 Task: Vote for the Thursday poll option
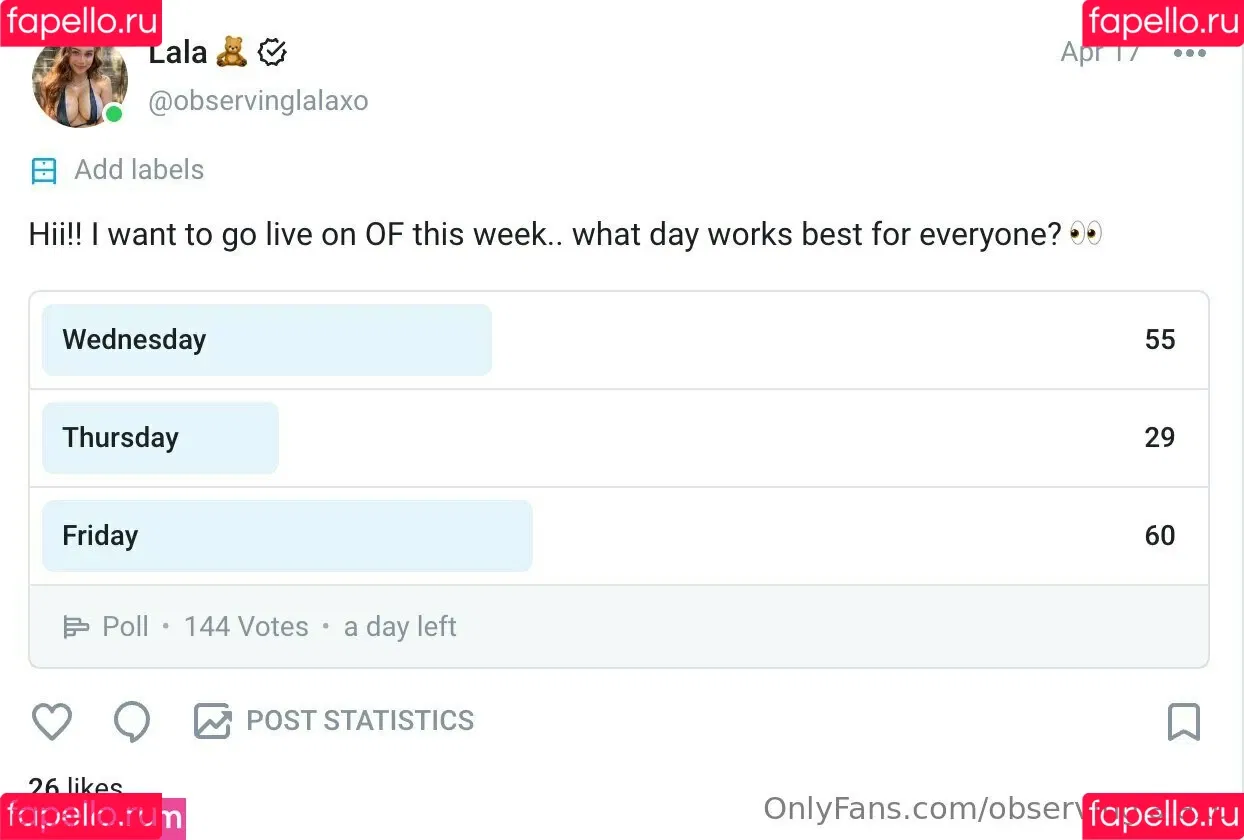click(x=619, y=438)
